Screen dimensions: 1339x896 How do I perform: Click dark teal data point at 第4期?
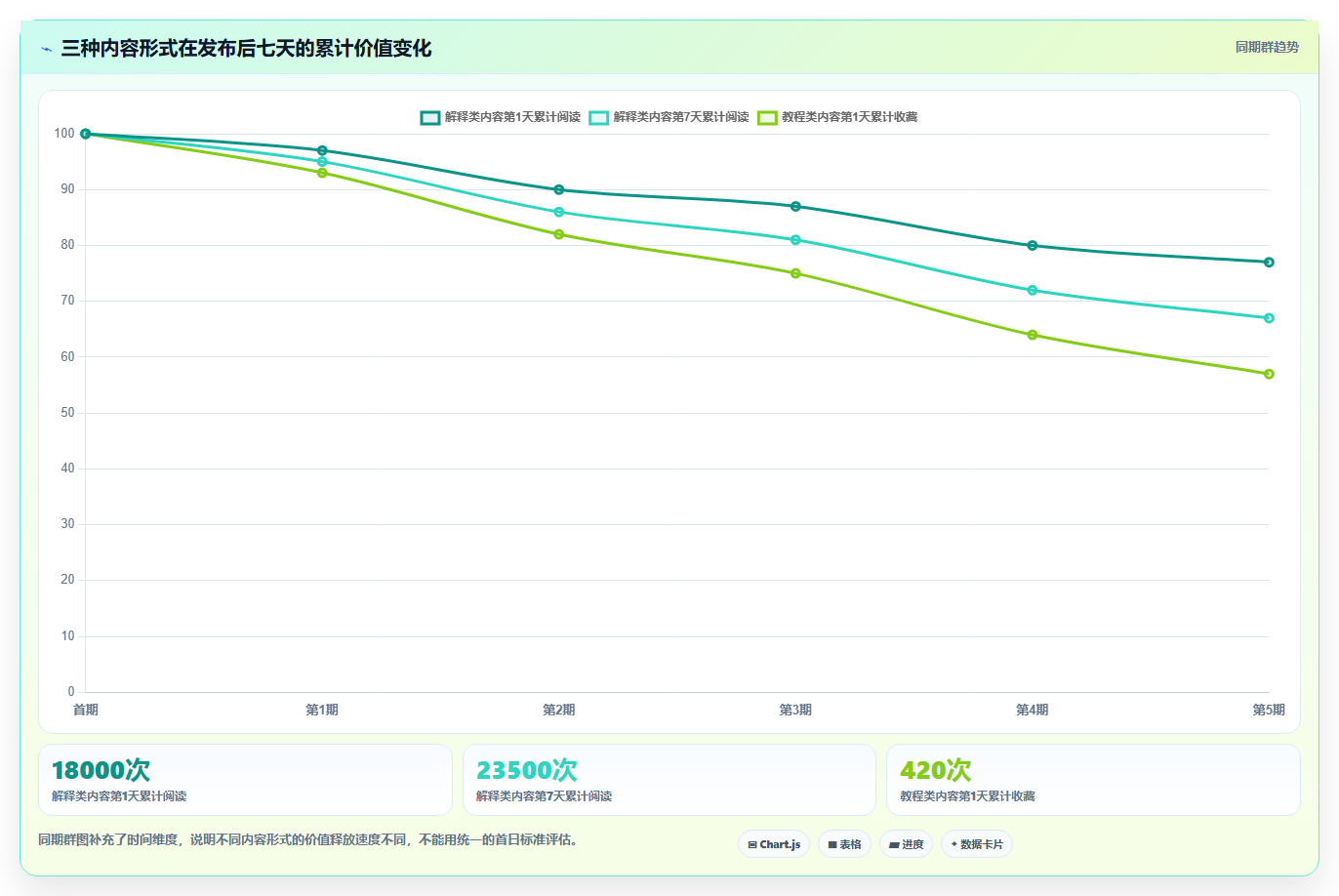1033,245
